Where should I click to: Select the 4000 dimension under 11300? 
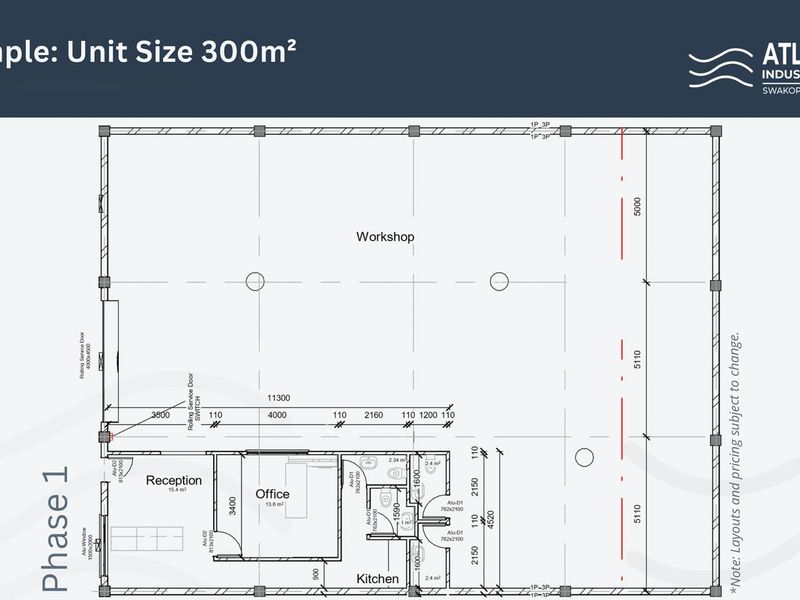point(277,415)
